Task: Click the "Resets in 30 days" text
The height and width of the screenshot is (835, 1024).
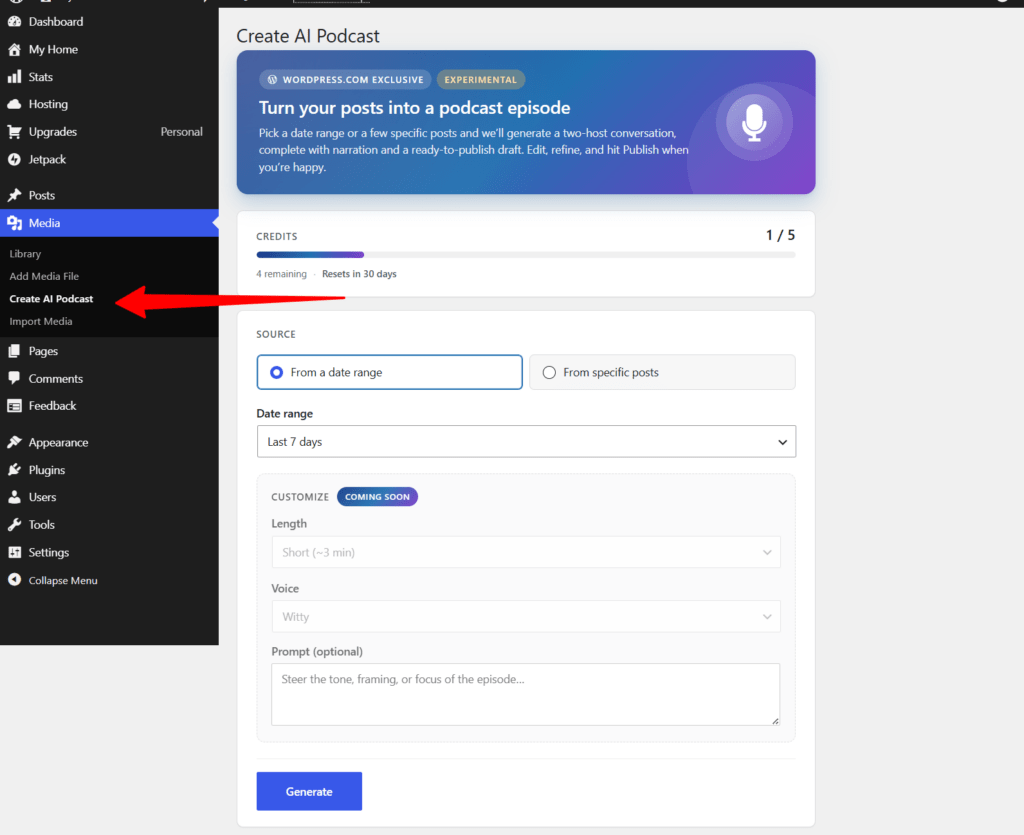Action: 359,274
